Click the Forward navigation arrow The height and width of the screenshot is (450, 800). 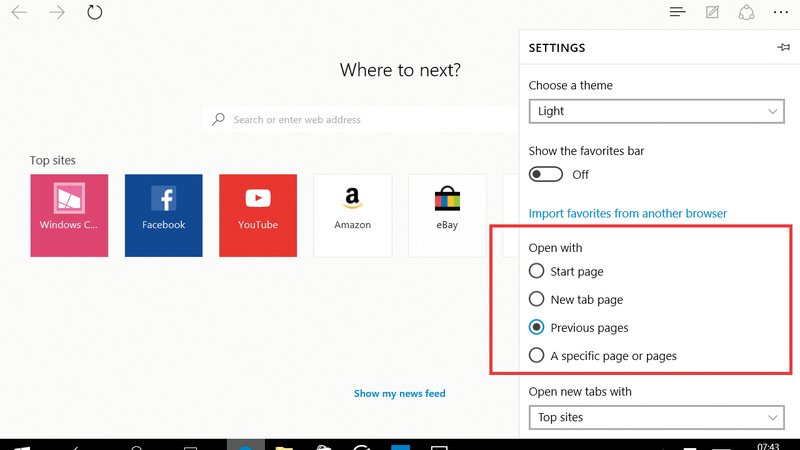(57, 13)
